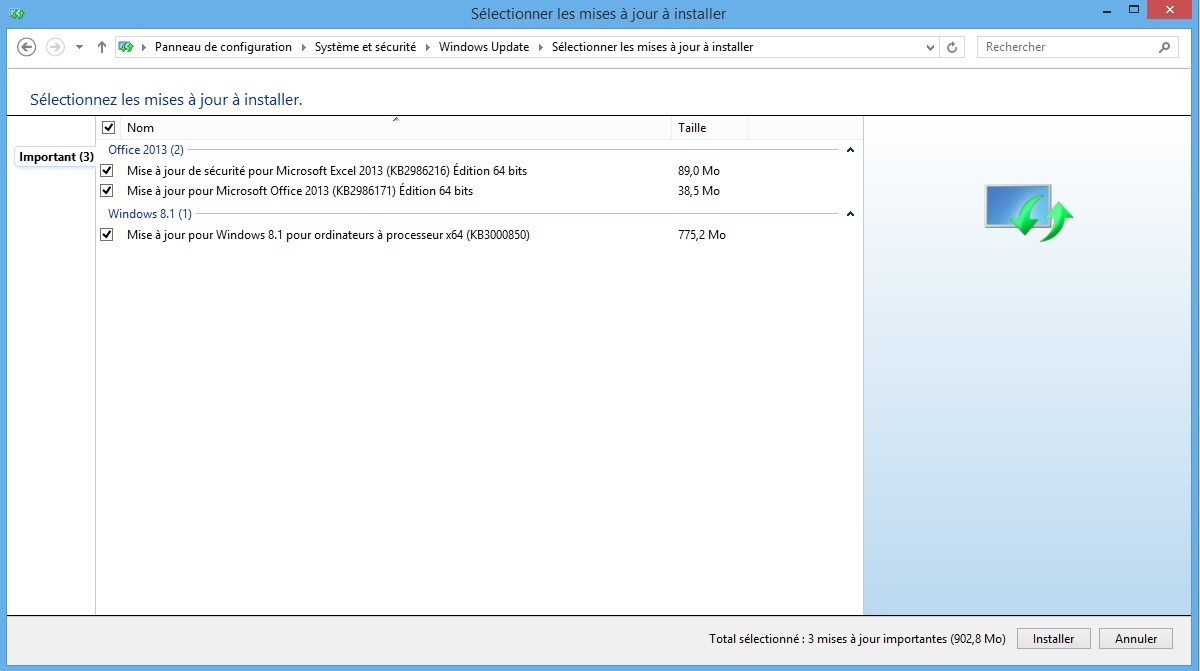Open Système et sécurité breadcrumb
1200x671 pixels.
(365, 47)
